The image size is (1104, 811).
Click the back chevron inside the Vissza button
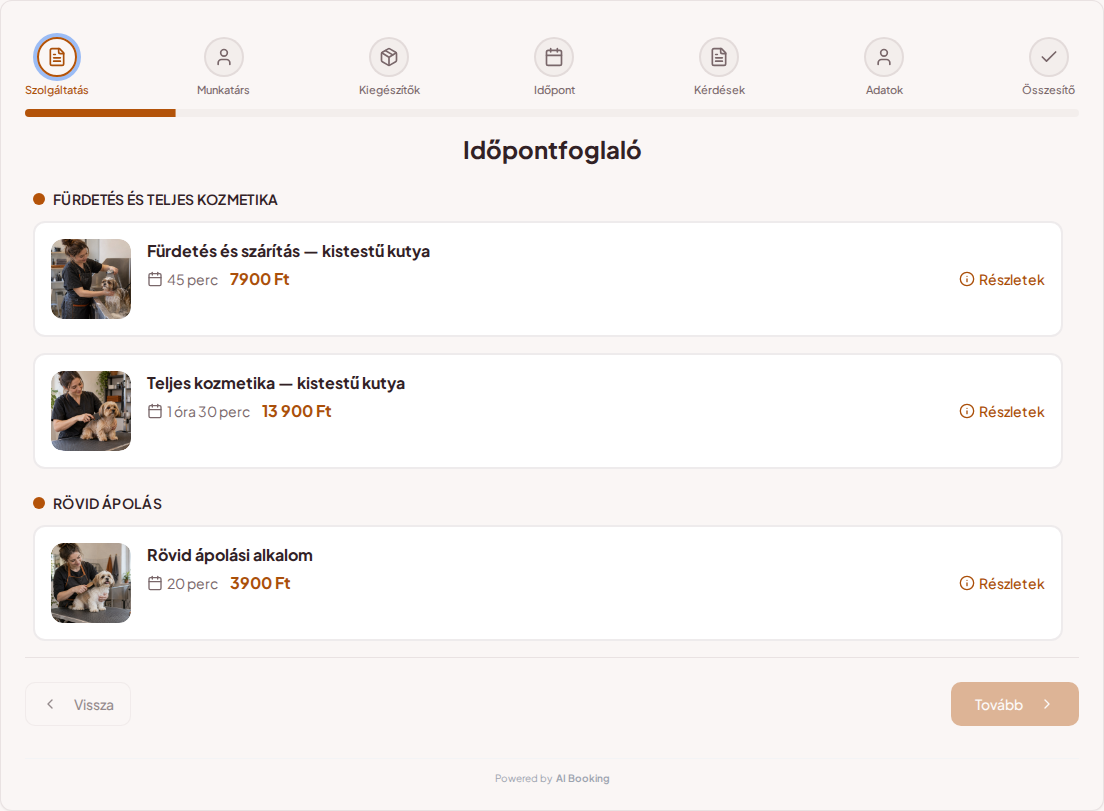(50, 704)
